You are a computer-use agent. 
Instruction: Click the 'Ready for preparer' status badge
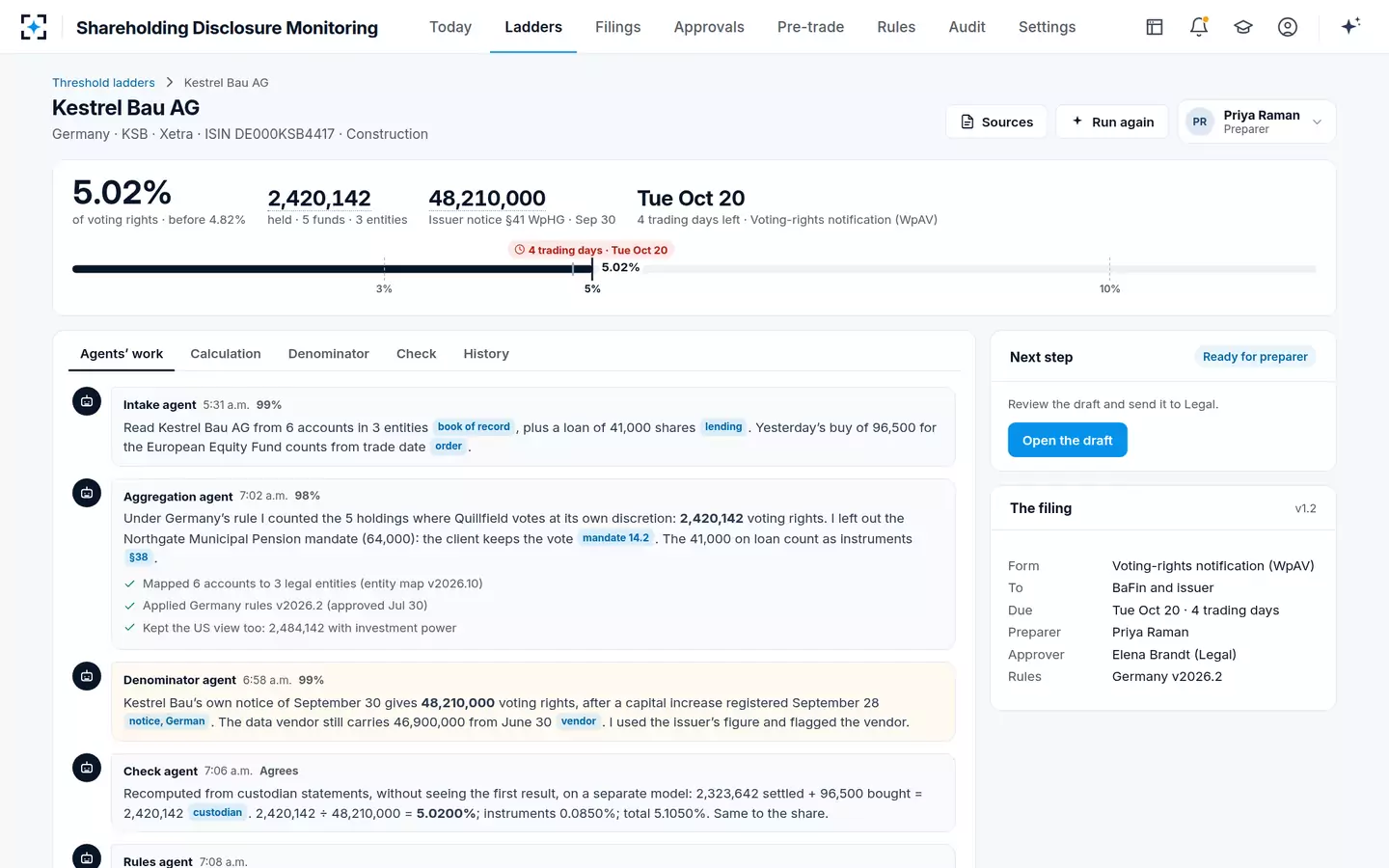(x=1255, y=357)
